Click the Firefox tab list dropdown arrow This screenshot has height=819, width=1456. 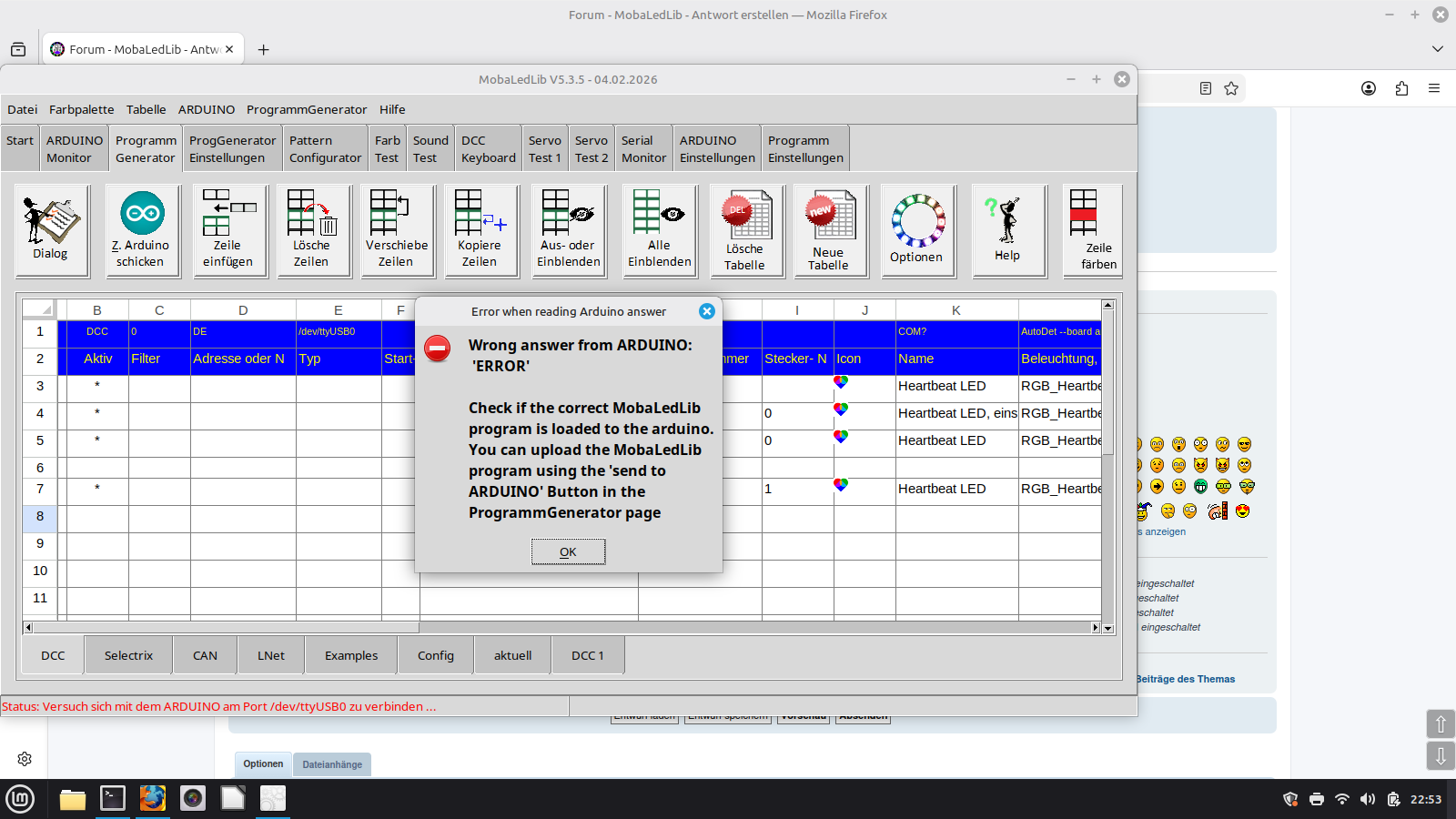[1438, 49]
